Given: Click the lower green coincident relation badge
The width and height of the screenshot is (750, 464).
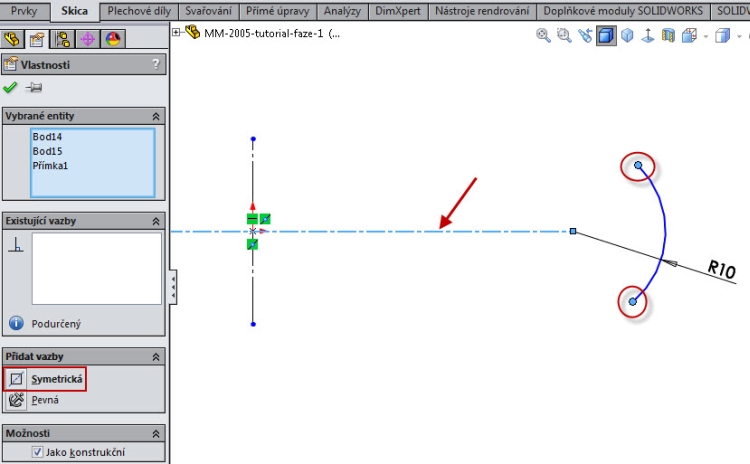Looking at the screenshot, I should [253, 244].
